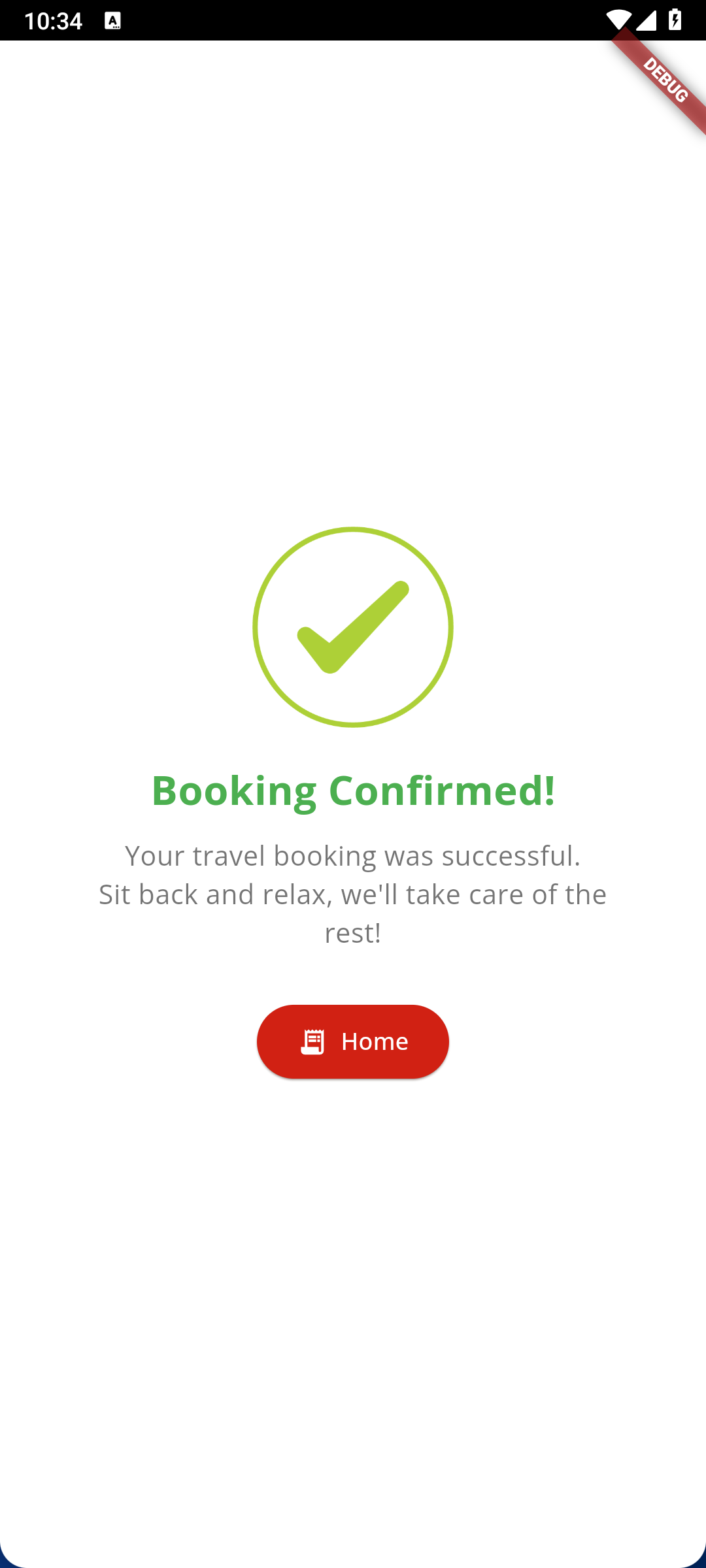Screen dimensions: 706x1568
Task: Click the word 'Booking' in the heading
Action: point(234,791)
